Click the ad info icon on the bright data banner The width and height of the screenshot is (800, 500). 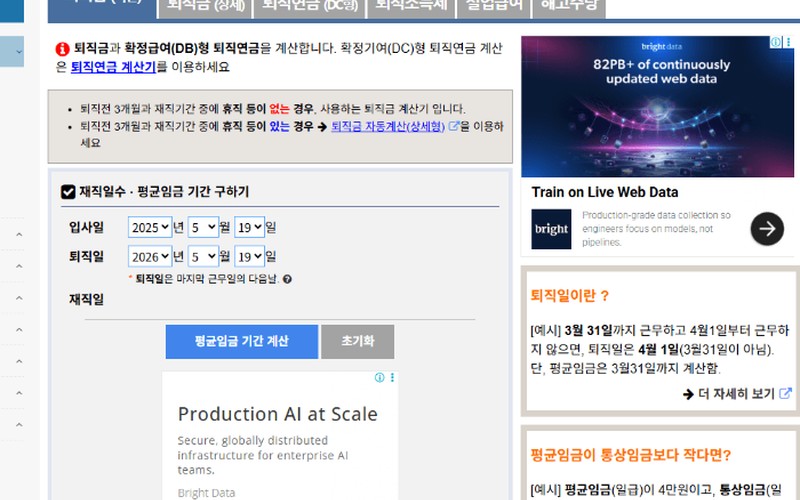point(776,42)
